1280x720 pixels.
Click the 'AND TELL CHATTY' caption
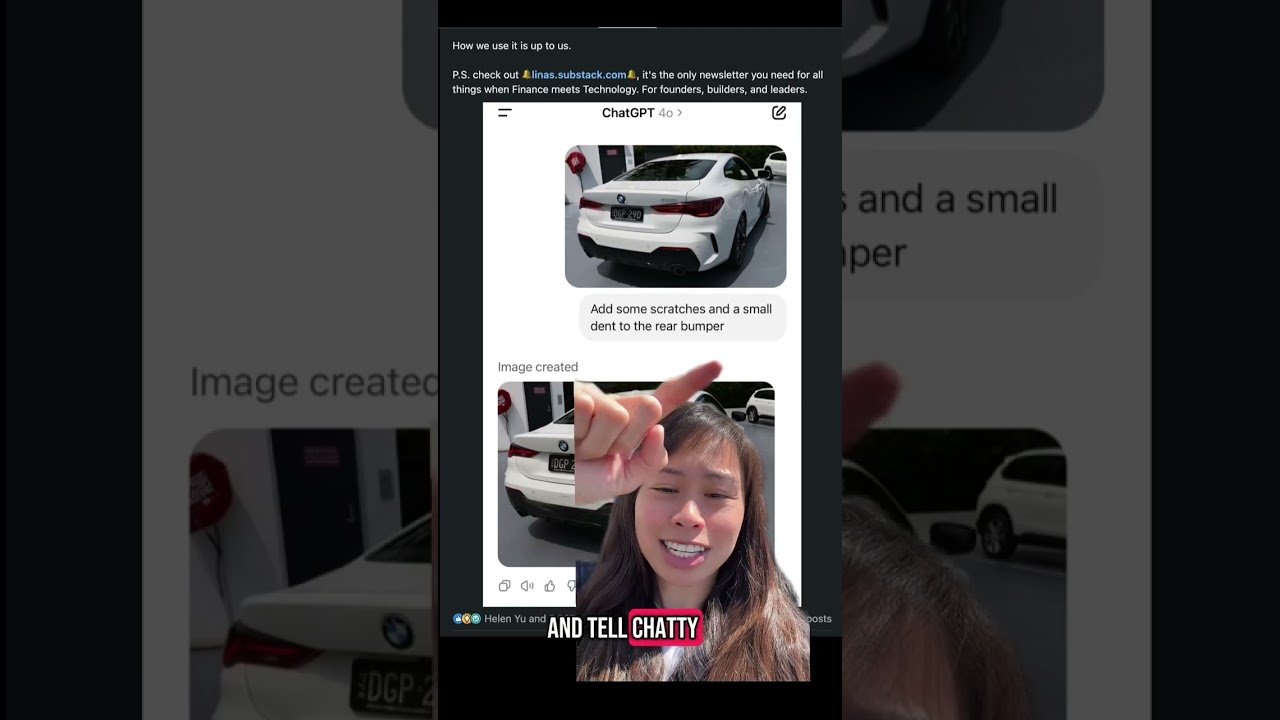point(623,628)
